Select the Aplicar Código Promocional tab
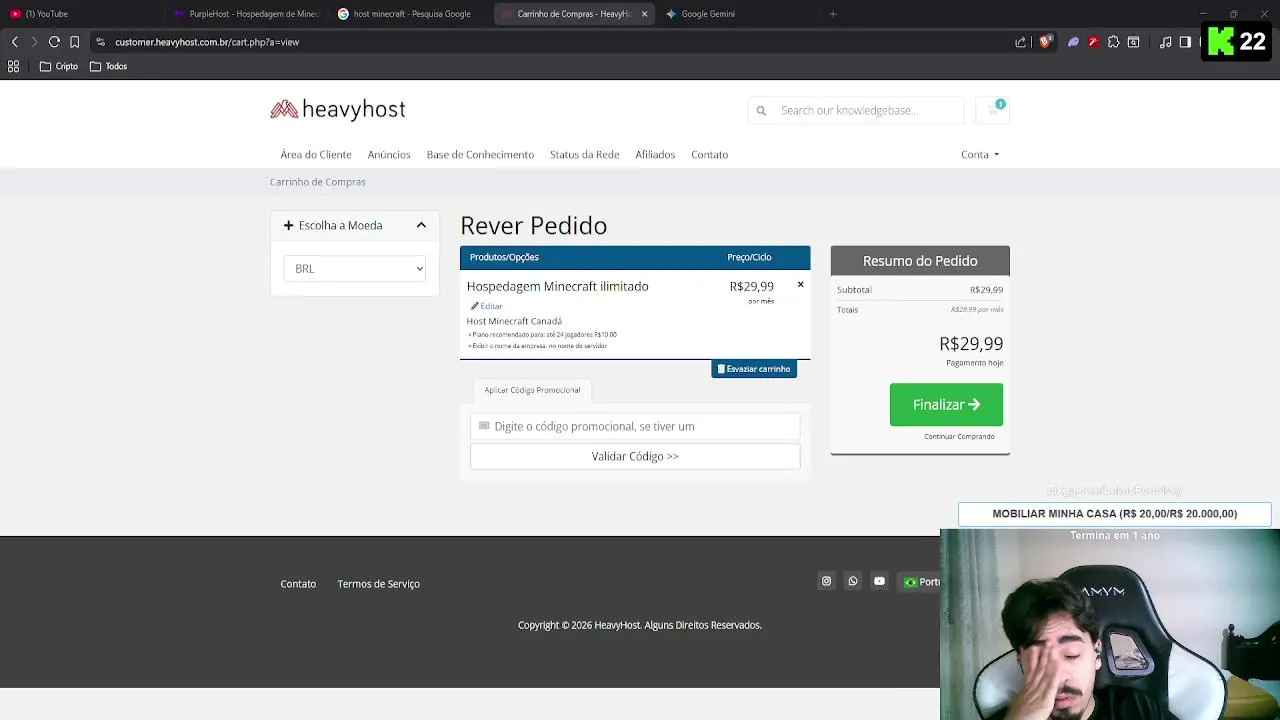This screenshot has width=1280, height=720. click(x=532, y=390)
